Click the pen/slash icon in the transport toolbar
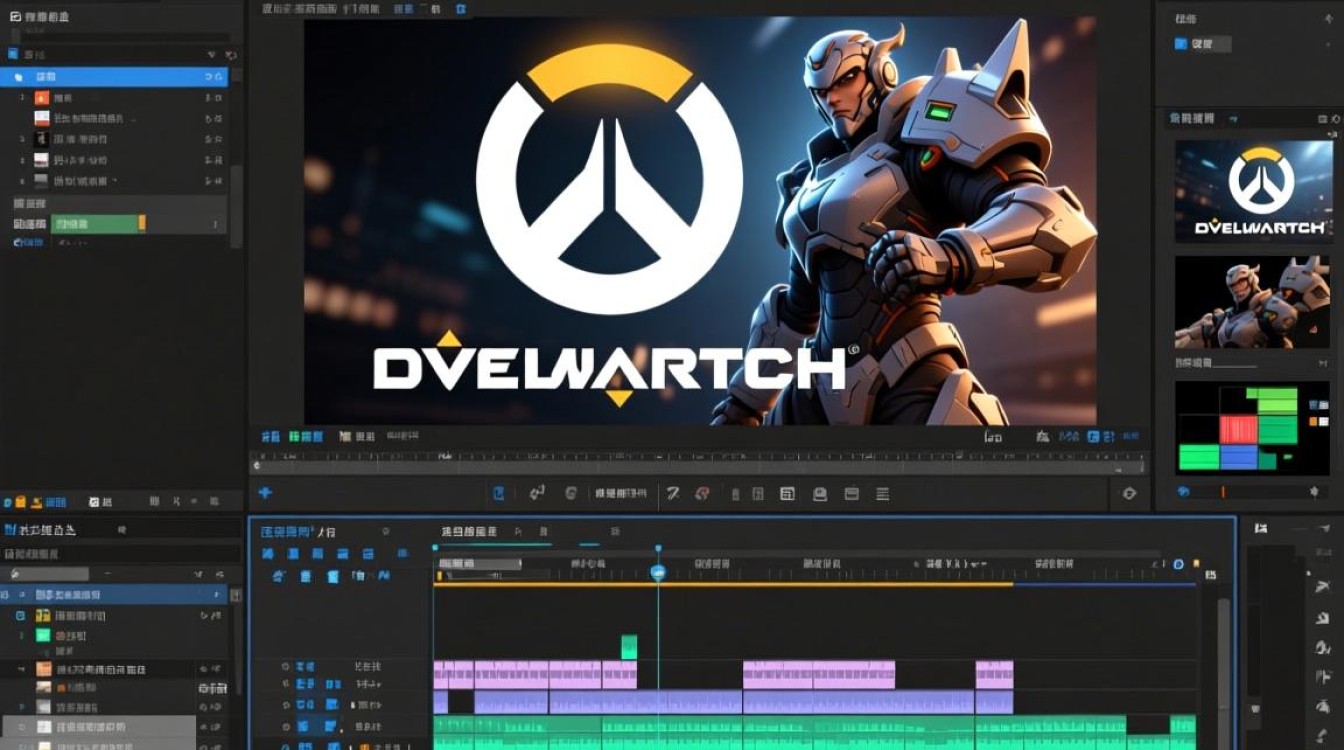This screenshot has width=1344, height=750. click(x=673, y=493)
